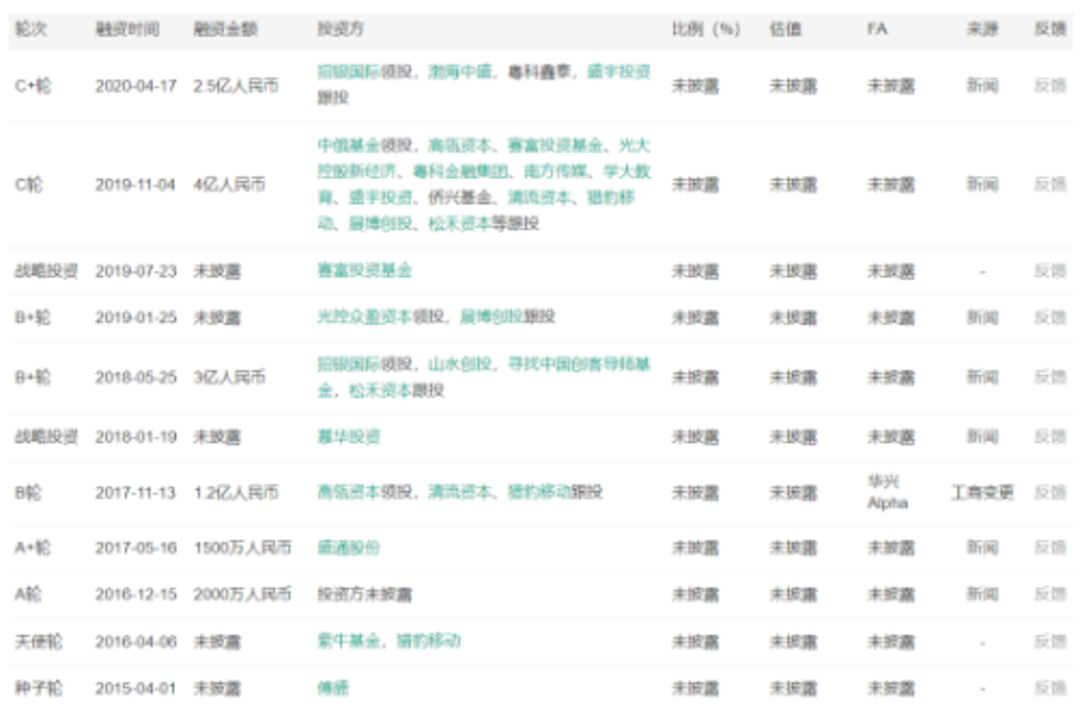Click 反馈 in the 种子轮 row

(x=1050, y=688)
